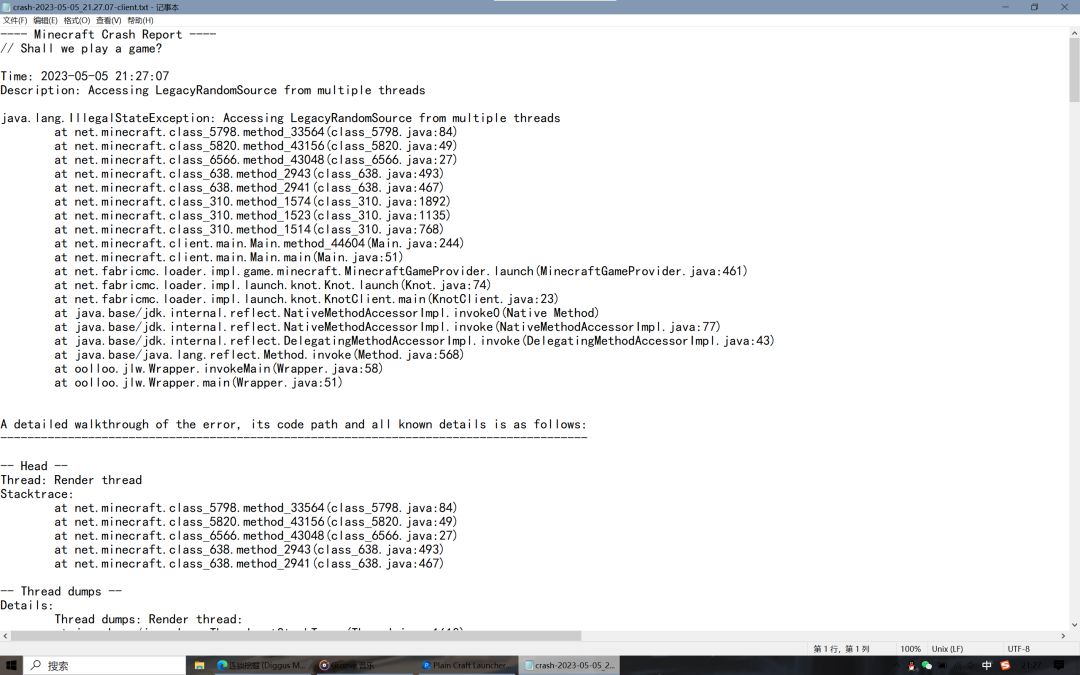The image size is (1080, 675).
Task: Click the class_310.method_1574 stack line
Action: [x=252, y=202]
